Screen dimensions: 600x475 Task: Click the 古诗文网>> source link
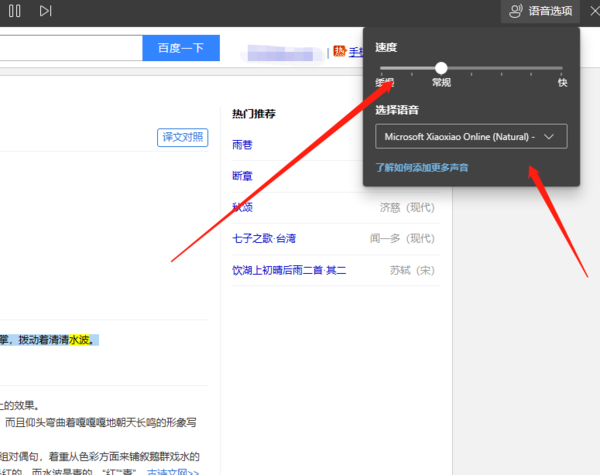click(173, 471)
